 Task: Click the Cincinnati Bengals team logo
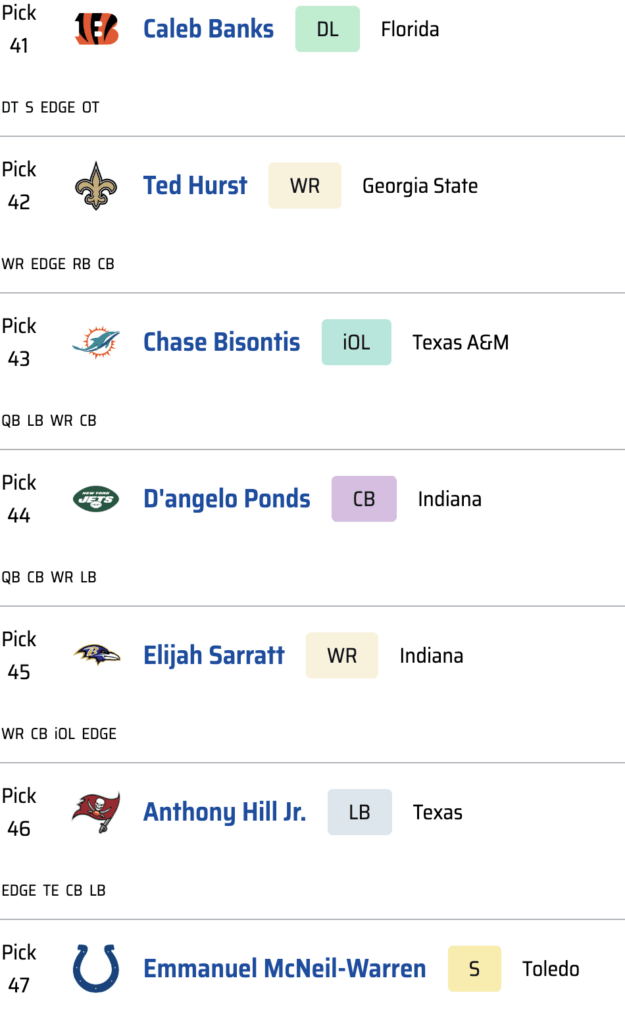[x=96, y=30]
